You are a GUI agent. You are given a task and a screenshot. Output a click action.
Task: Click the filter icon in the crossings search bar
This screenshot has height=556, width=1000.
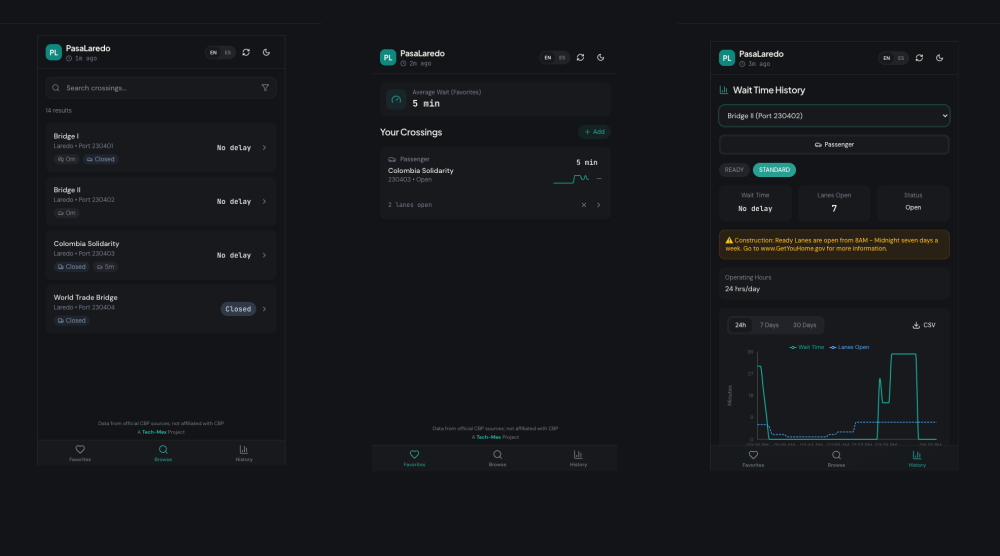[x=265, y=88]
